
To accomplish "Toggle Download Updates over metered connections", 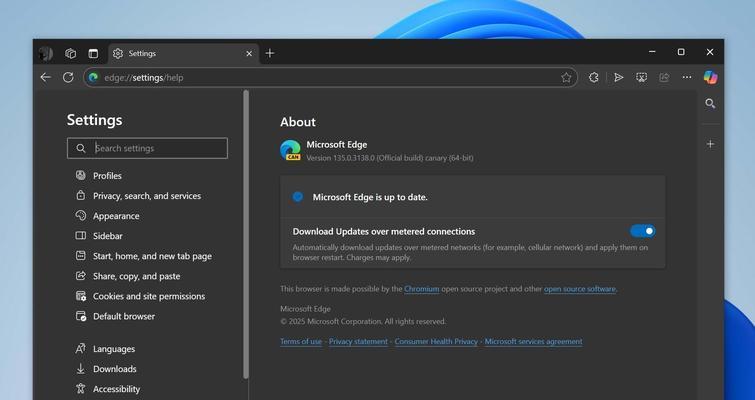I will [x=642, y=231].
